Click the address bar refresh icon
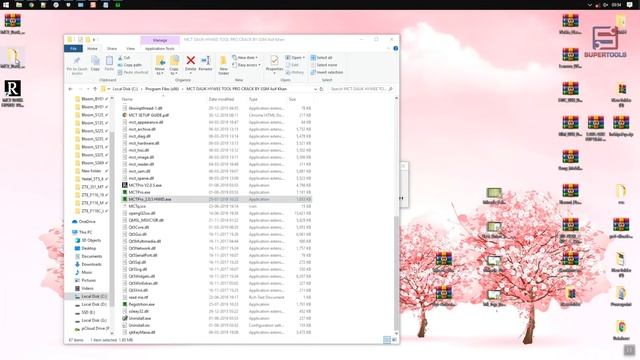This screenshot has height=360, width=640. [322, 89]
